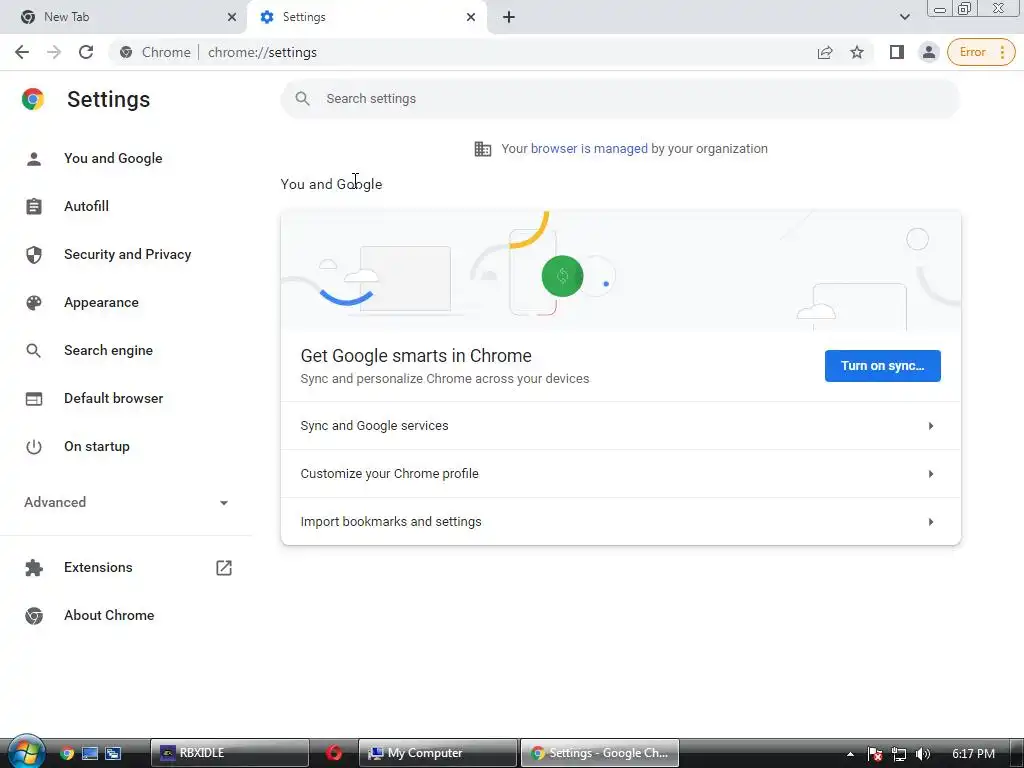1024x768 pixels.
Task: Open Search engine settings section
Action: click(x=108, y=351)
